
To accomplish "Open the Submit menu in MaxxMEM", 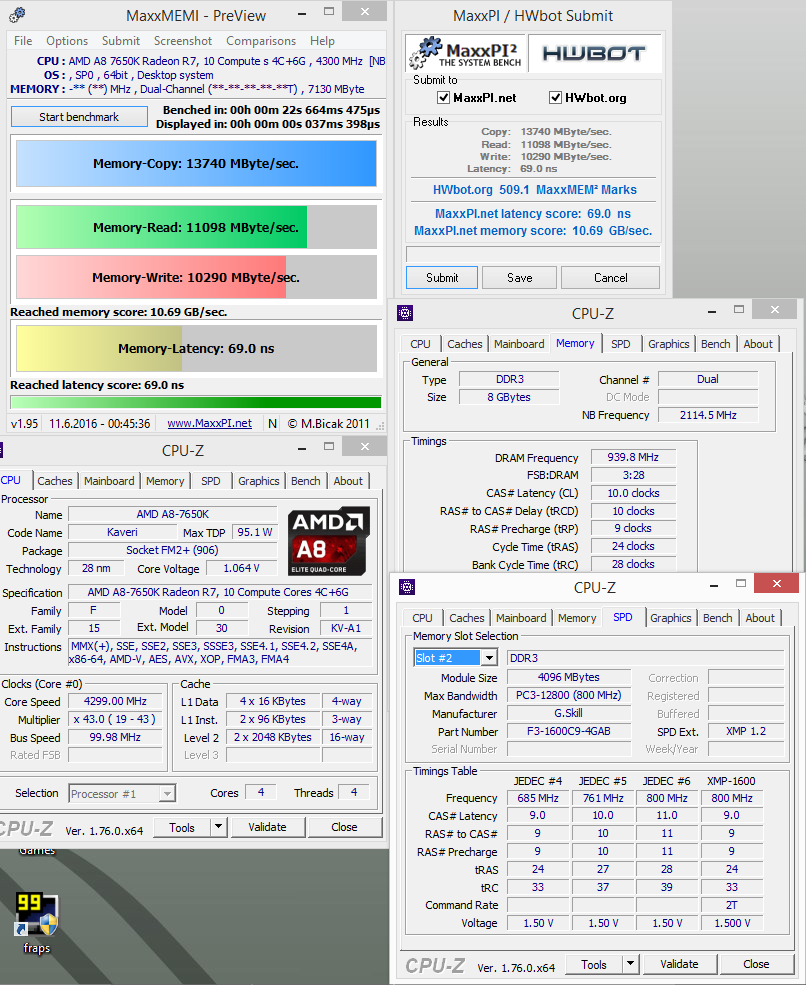I will pyautogui.click(x=121, y=41).
